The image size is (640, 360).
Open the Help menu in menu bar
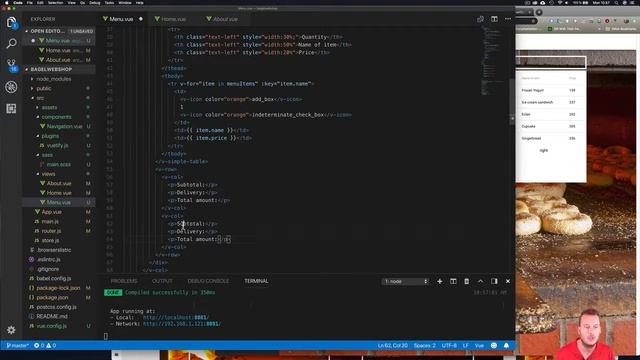coord(140,3)
